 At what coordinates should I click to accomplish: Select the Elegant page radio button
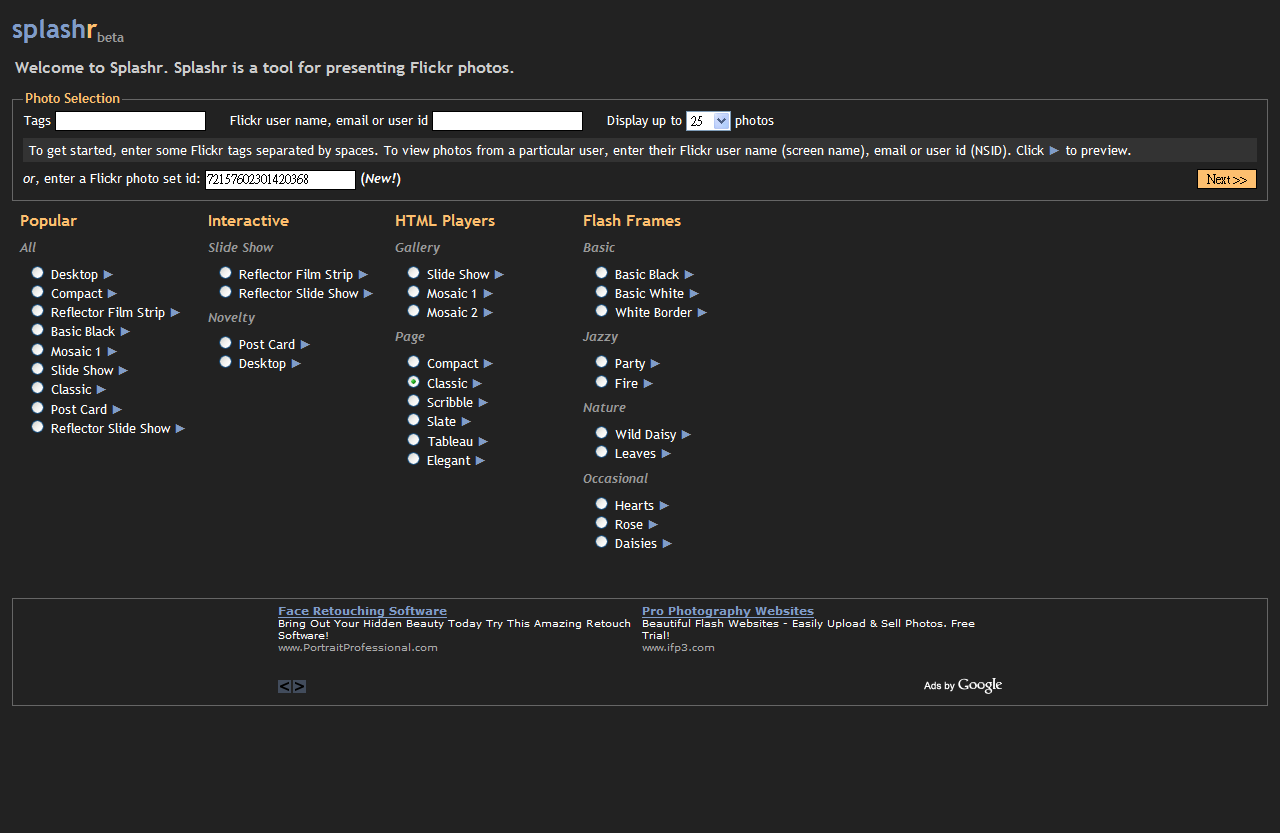point(414,459)
